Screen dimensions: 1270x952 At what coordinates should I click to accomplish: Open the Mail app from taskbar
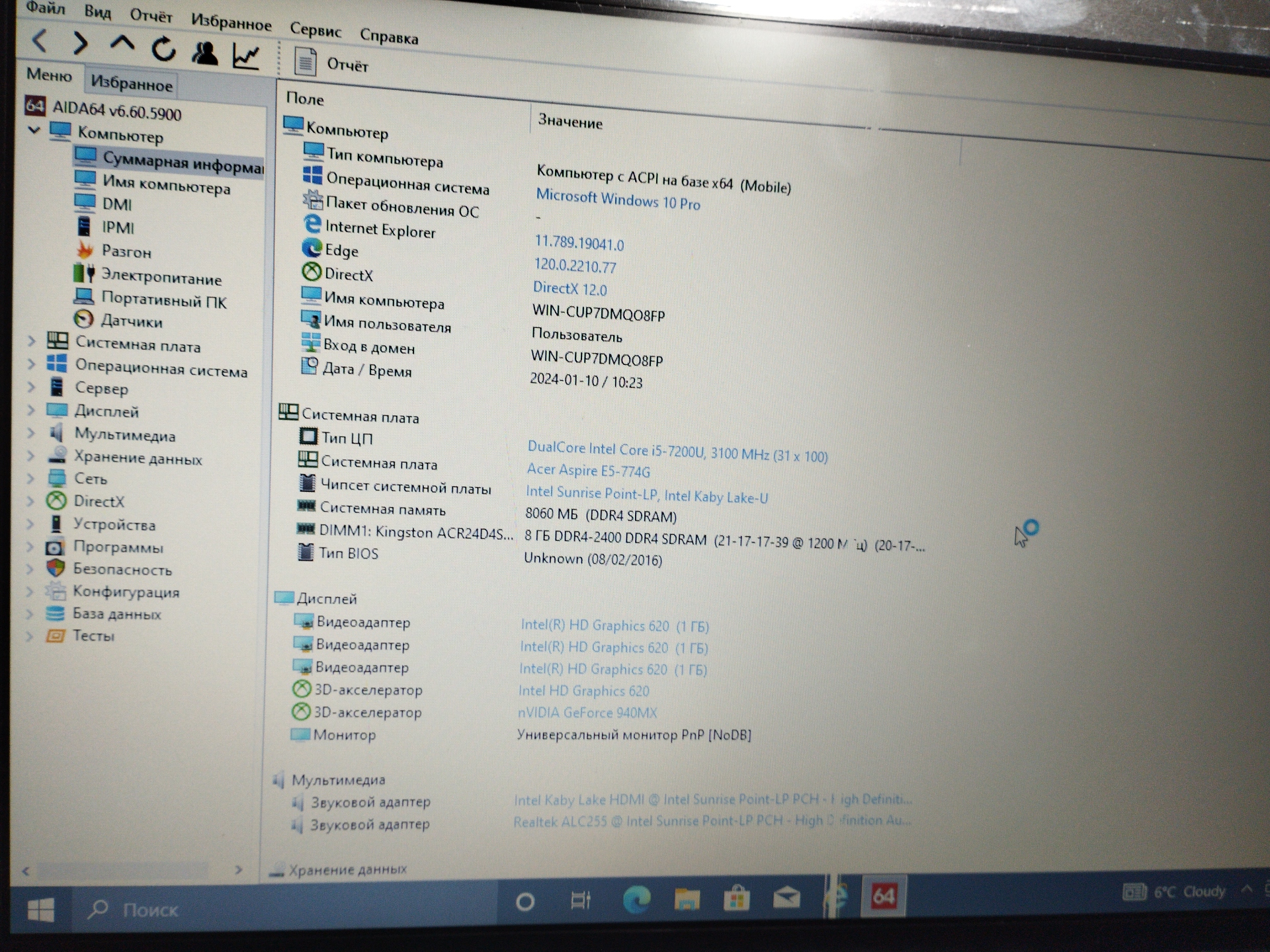pos(786,898)
